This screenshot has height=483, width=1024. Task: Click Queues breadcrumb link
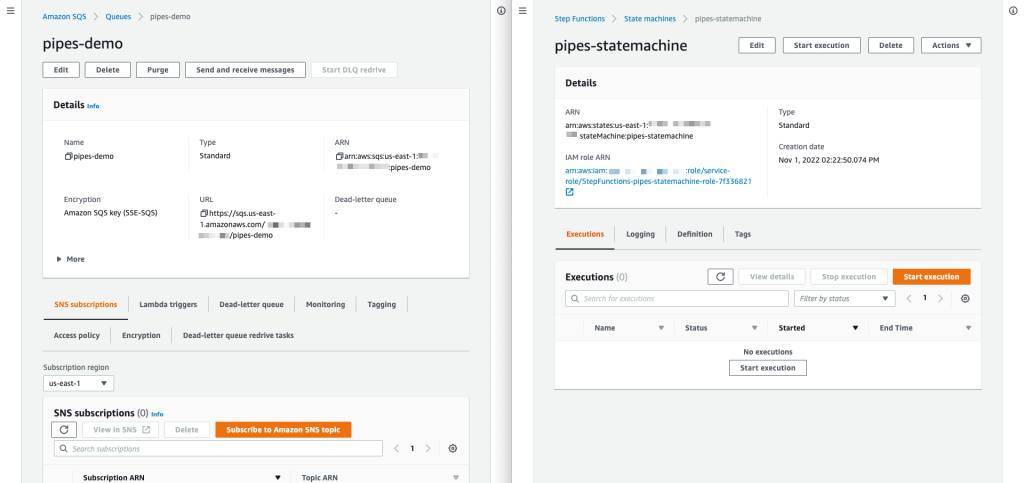click(x=118, y=16)
